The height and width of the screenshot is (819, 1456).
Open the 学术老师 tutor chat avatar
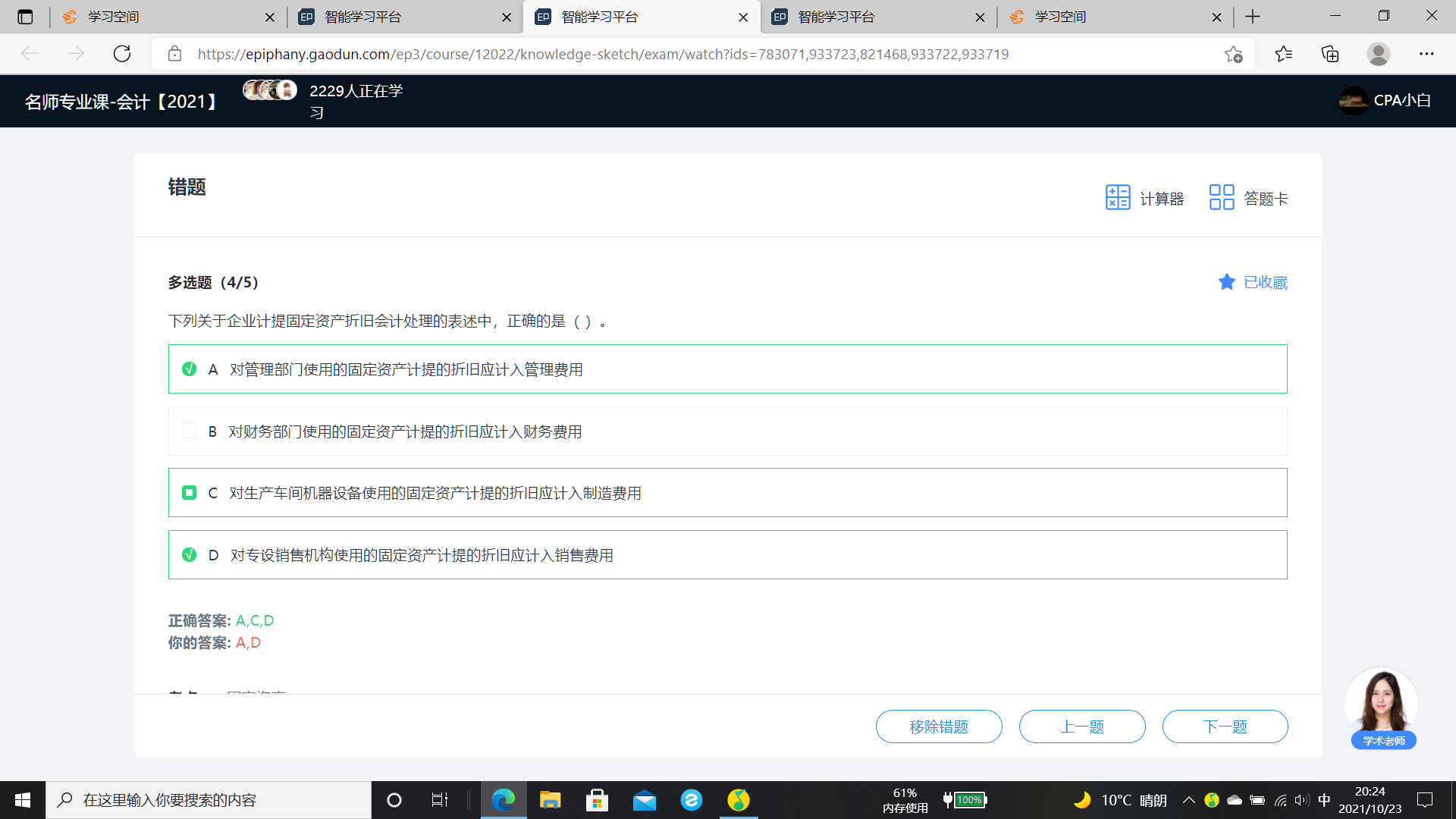coord(1382,709)
